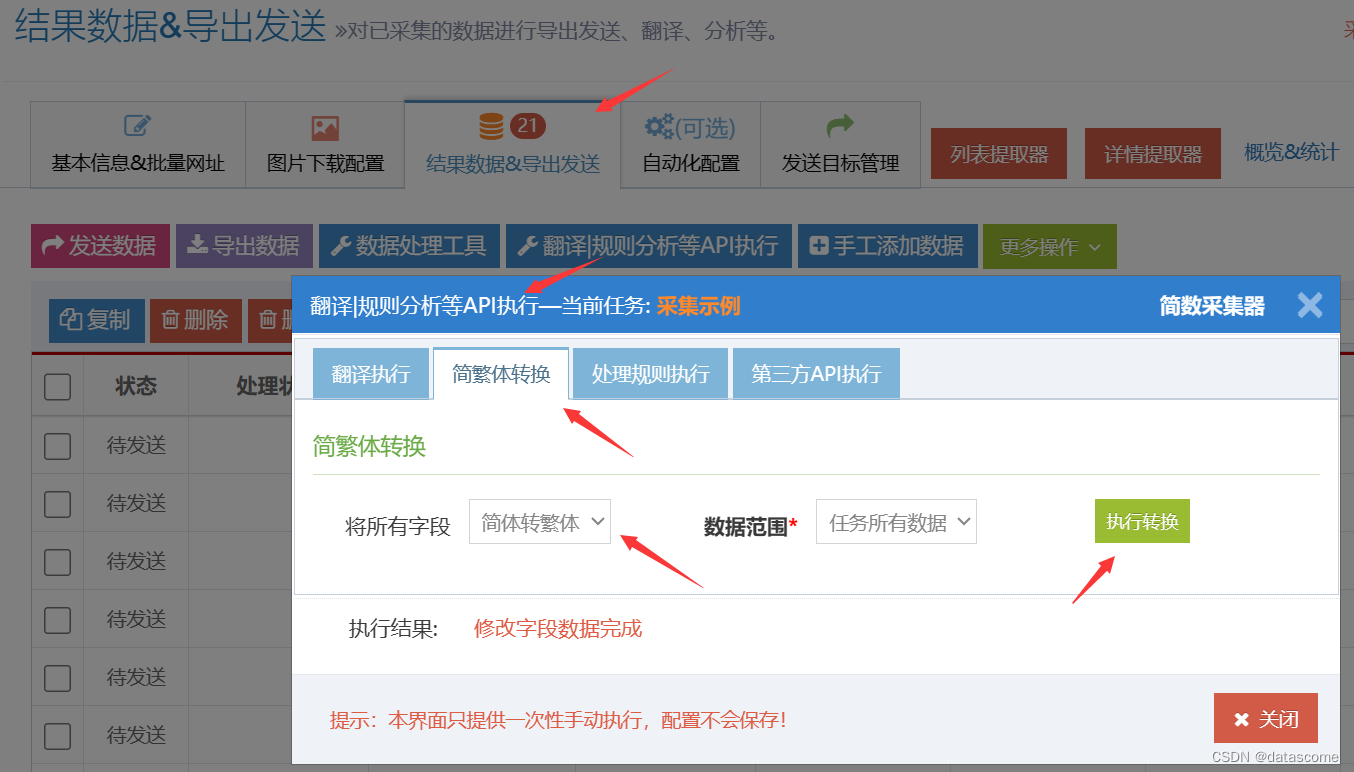1354x772 pixels.
Task: Click the 导出数据 button
Action: [x=244, y=246]
